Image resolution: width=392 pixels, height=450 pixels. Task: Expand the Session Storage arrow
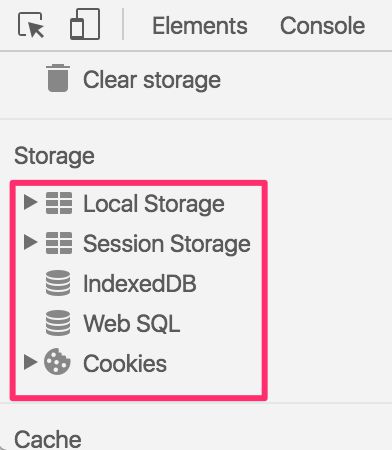30,242
